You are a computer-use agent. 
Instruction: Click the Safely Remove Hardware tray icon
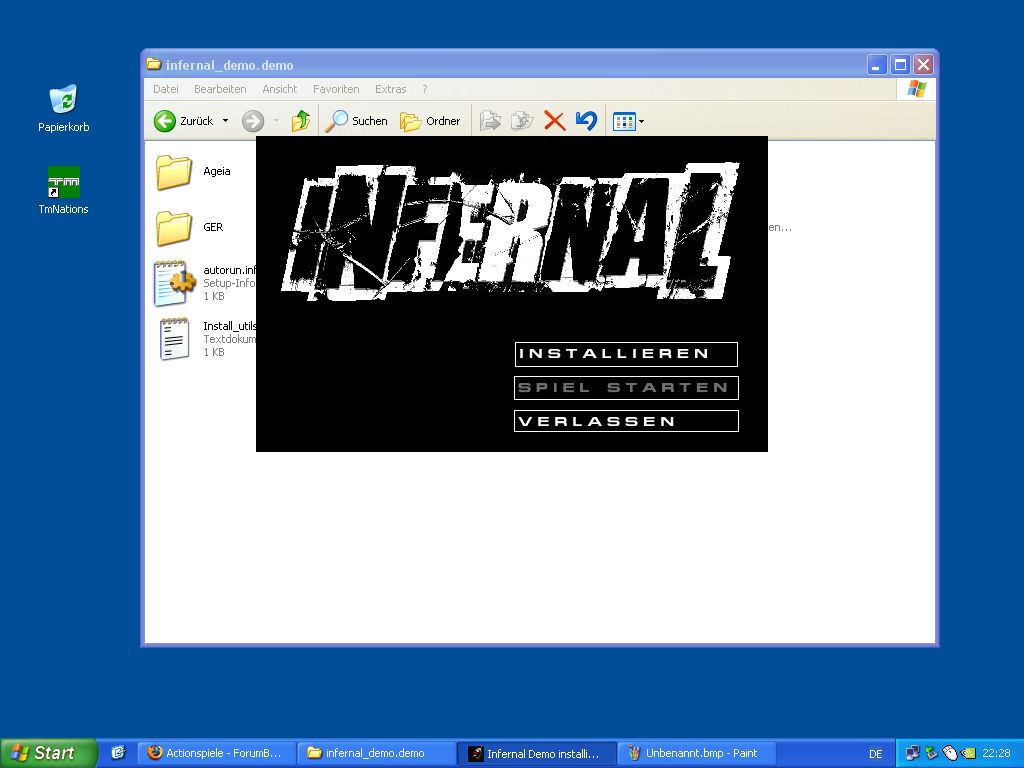[931, 753]
